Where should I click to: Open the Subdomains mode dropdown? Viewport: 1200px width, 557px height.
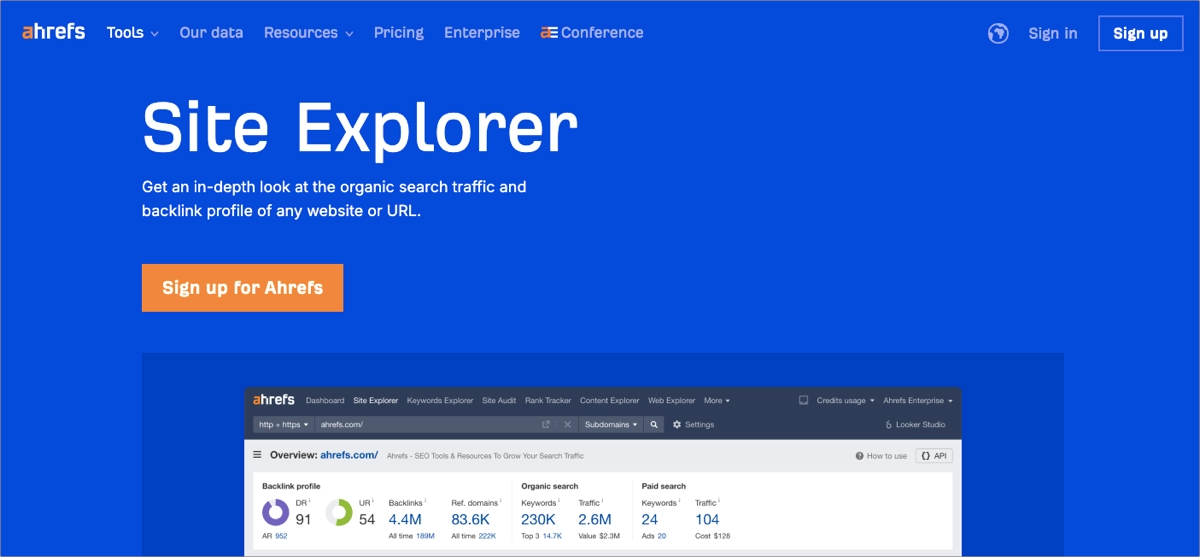(x=610, y=424)
